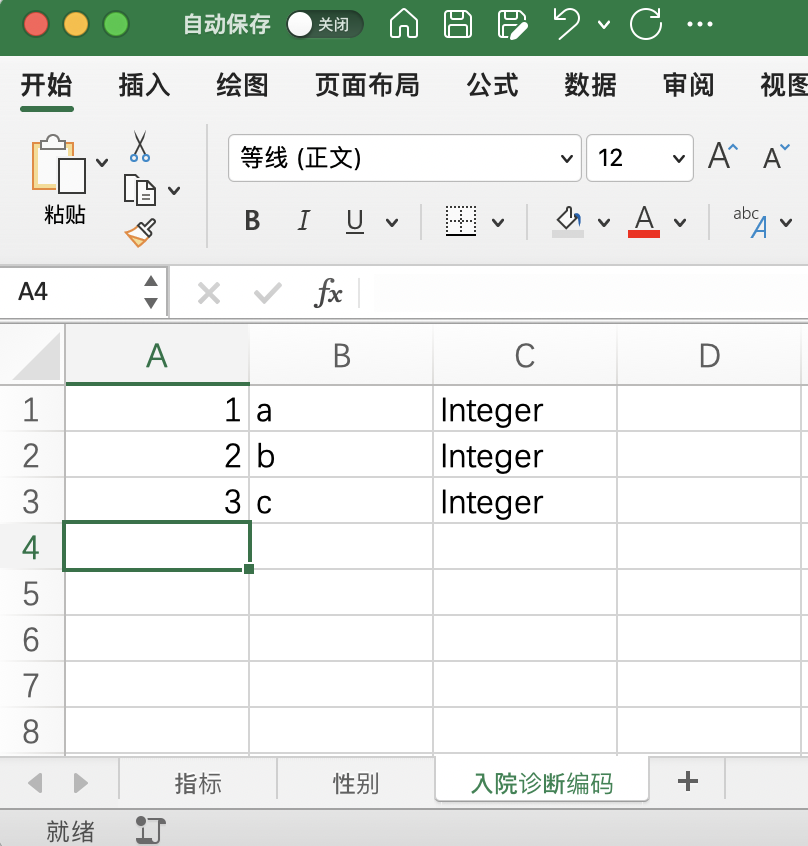808x846 pixels.
Task: Select the Format Painter brush icon
Action: pos(140,232)
